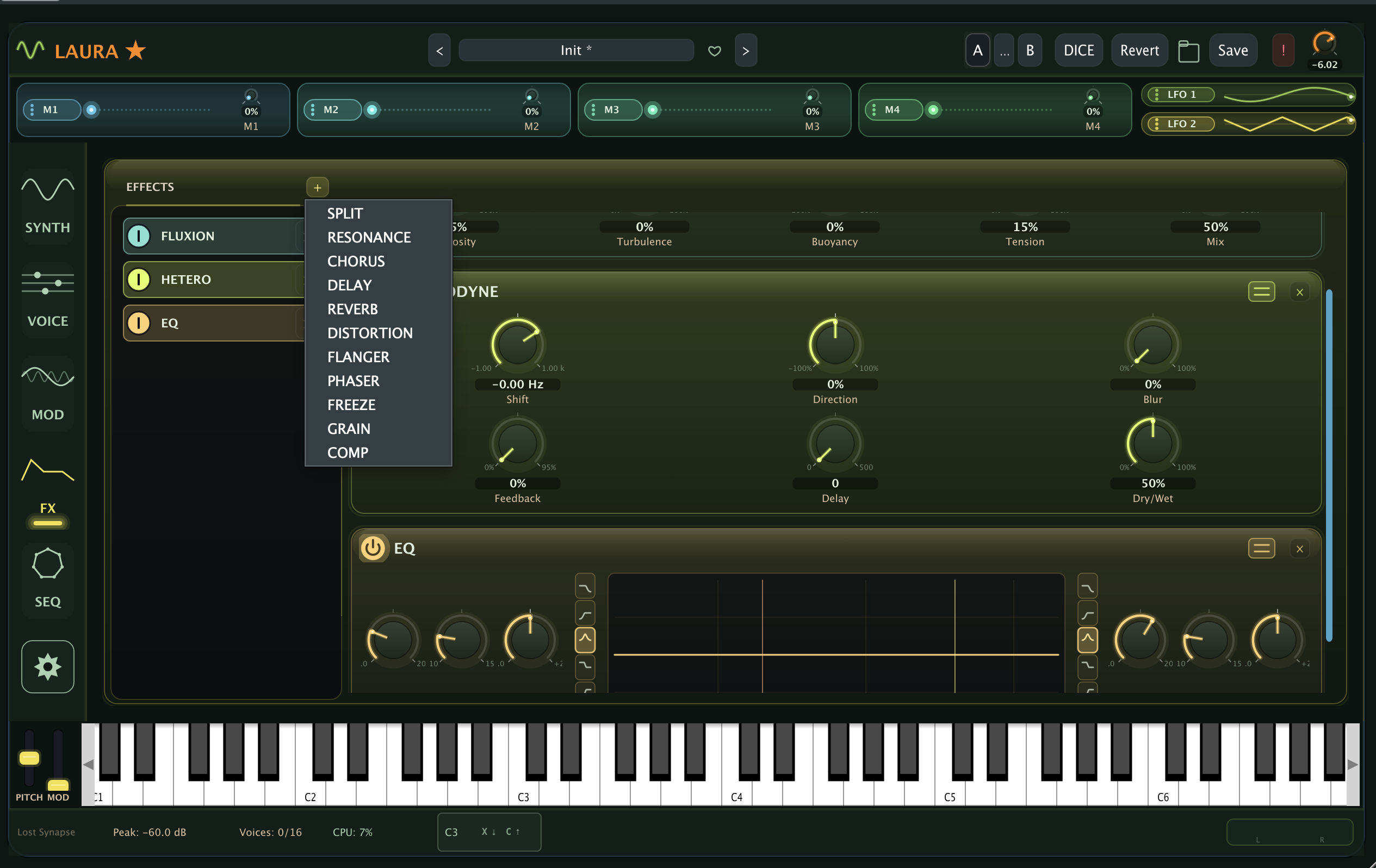Open the MOD page icon
1376x868 pixels.
click(x=47, y=393)
